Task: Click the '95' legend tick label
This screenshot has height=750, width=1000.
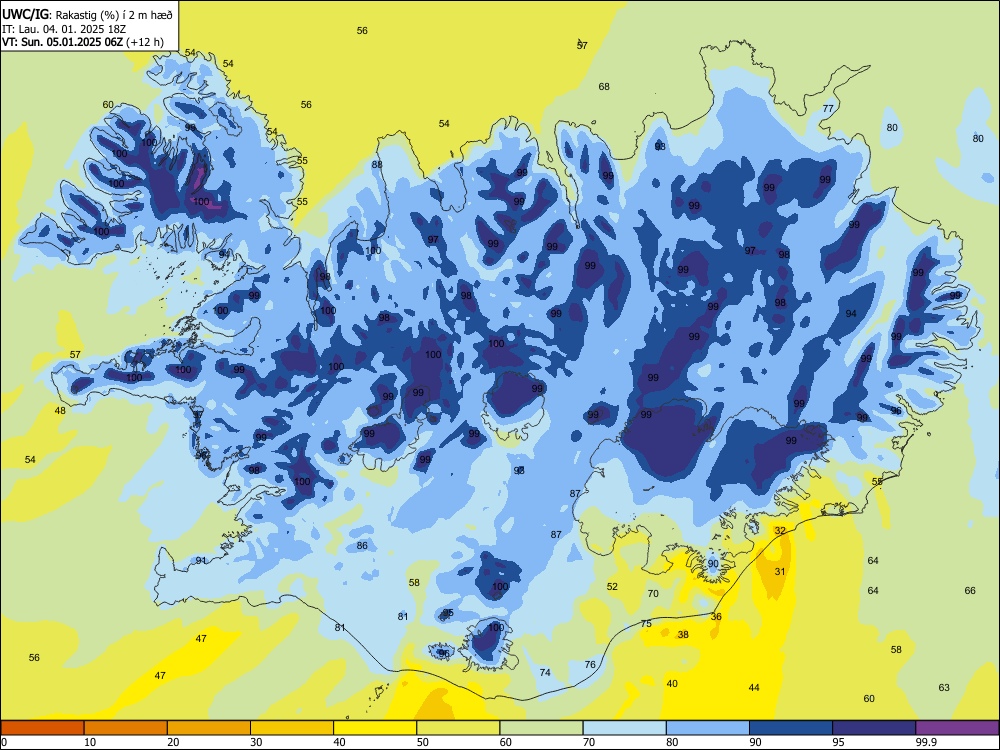Action: (x=838, y=742)
